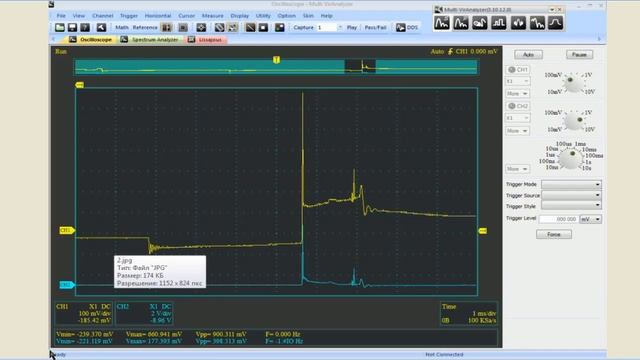
Task: Switch to the Oscilloscope tab
Action: click(91, 40)
